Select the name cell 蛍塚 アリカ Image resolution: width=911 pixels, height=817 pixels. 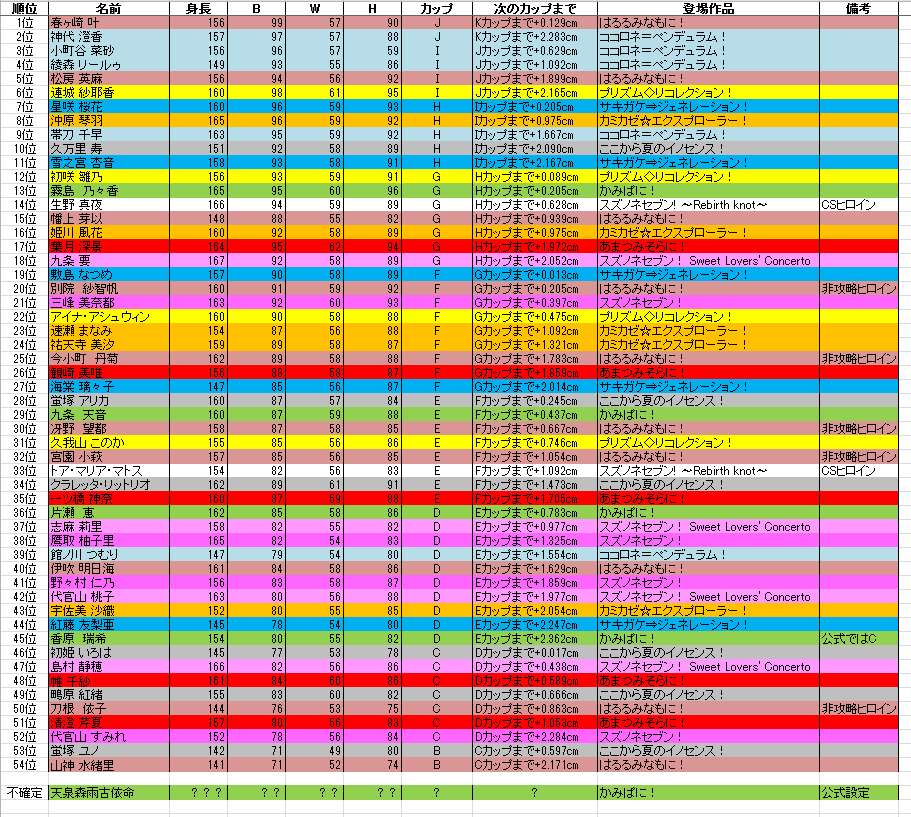109,400
